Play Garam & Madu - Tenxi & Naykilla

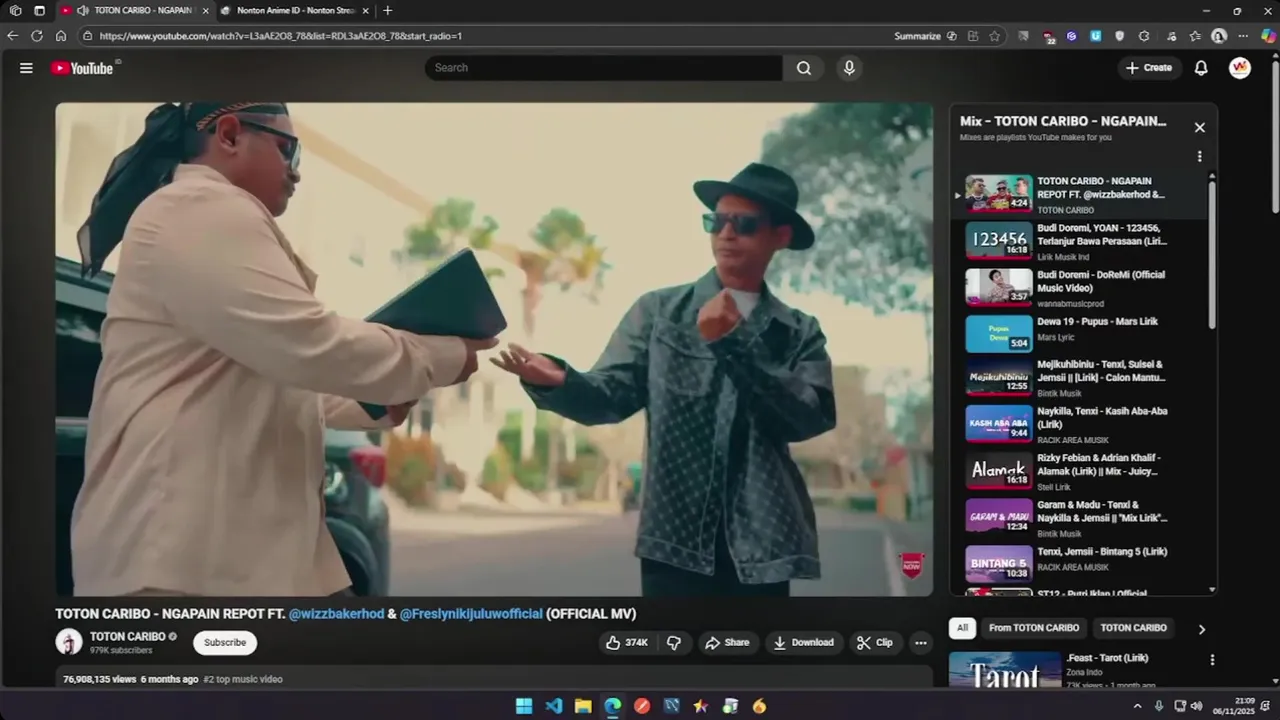(1080, 518)
